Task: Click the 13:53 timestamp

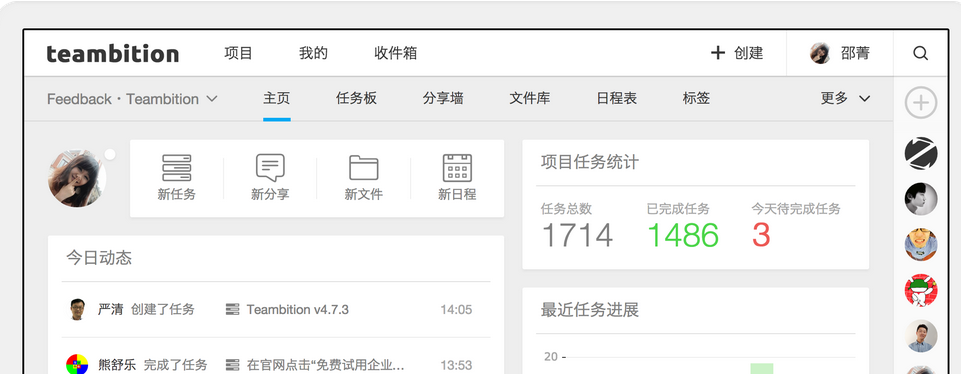Action: coord(456,365)
